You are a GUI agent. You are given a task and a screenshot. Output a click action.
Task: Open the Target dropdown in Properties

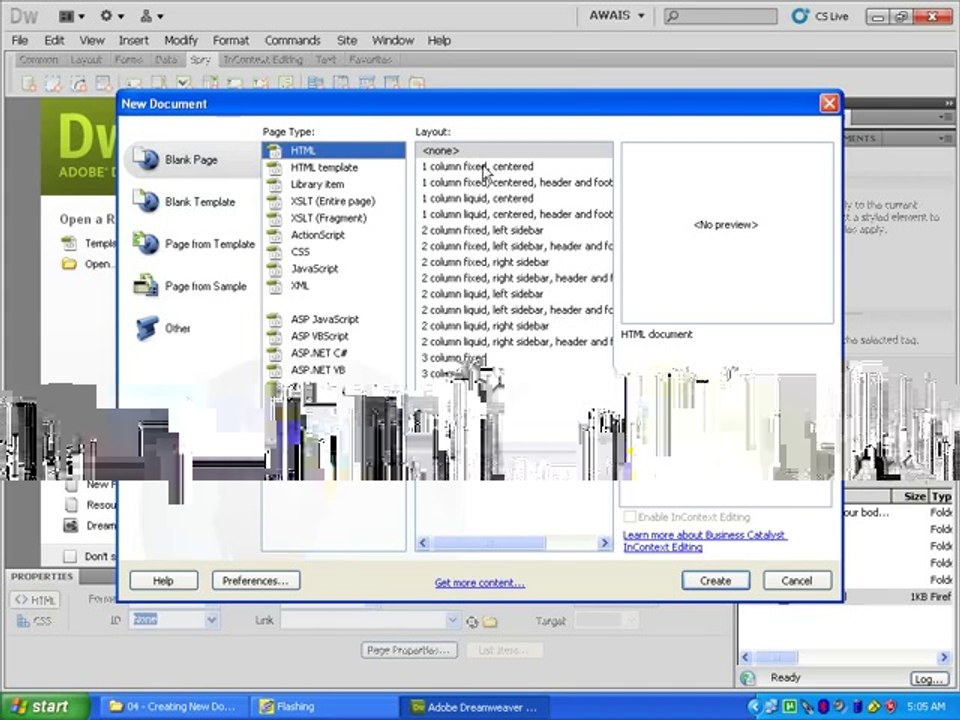click(x=631, y=621)
